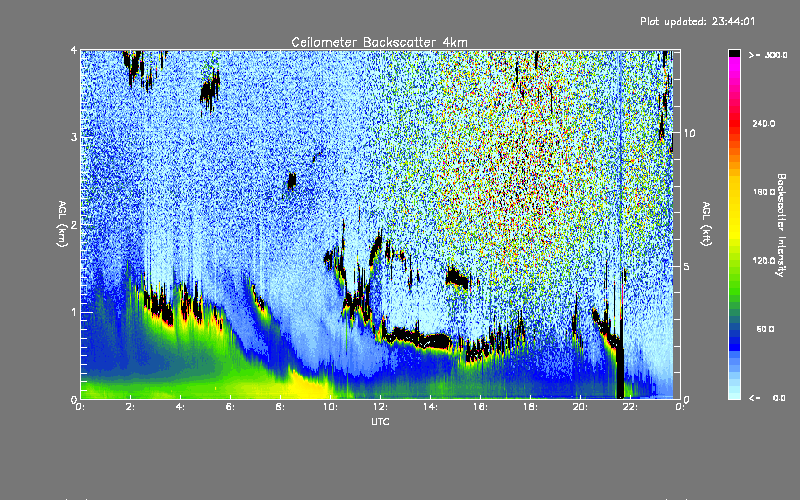Image resolution: width=800 pixels, height=500 pixels.
Task: Click the '180.0' colorbar value
Action: (x=764, y=192)
